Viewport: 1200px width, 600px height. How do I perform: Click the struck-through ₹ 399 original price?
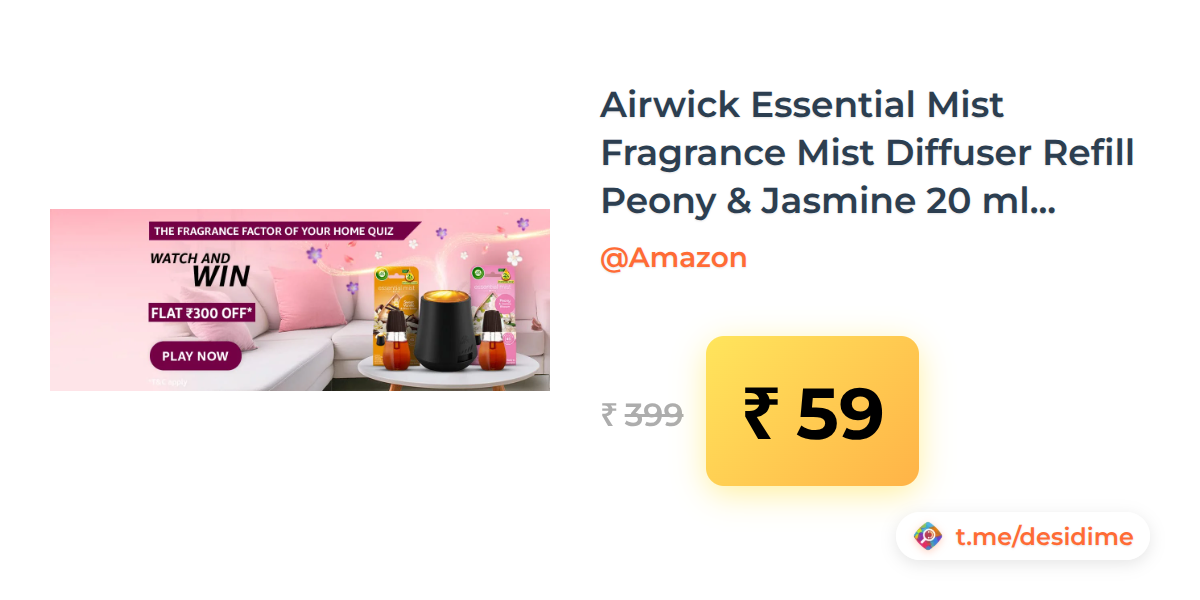pos(642,414)
